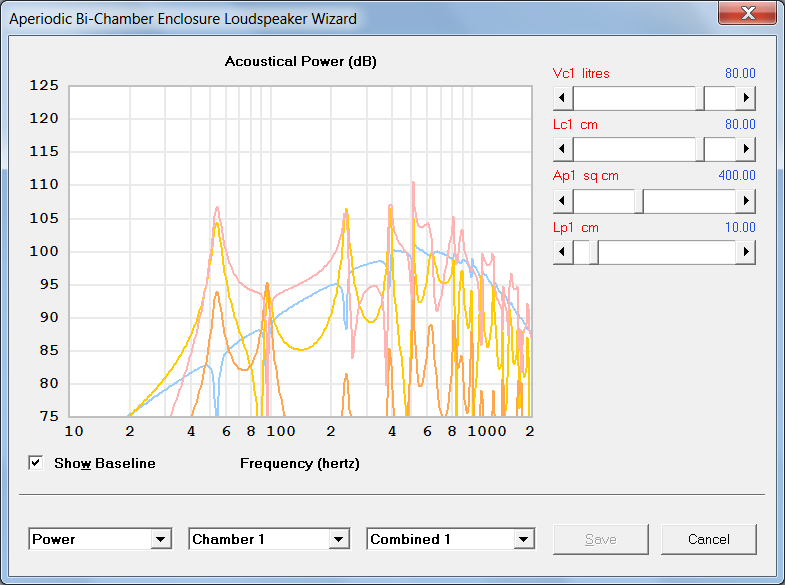
Task: Decrease Lp1 cm with left arrow
Action: 563,252
